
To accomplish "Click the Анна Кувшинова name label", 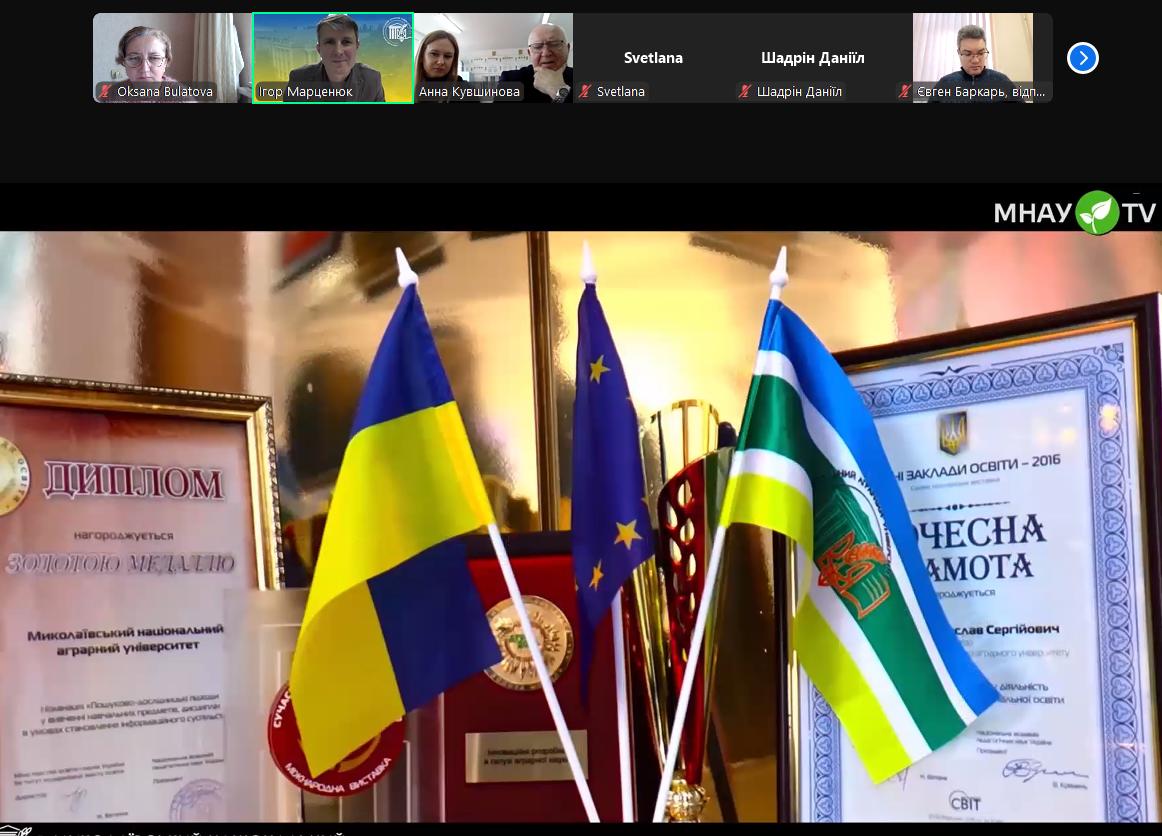I will tap(469, 92).
